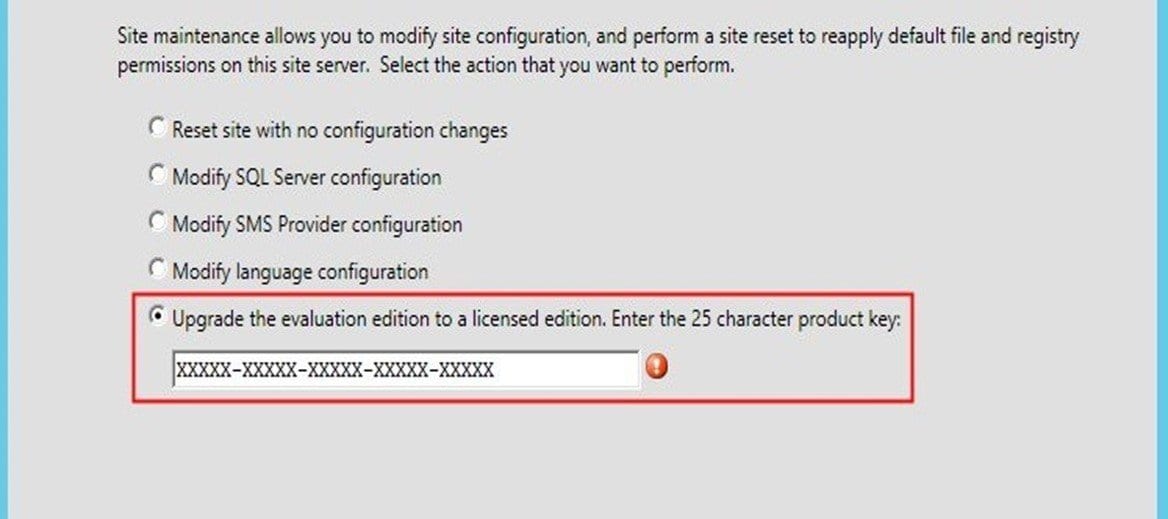Click the "Modify language configuration" label text
1168x519 pixels.
(x=300, y=272)
